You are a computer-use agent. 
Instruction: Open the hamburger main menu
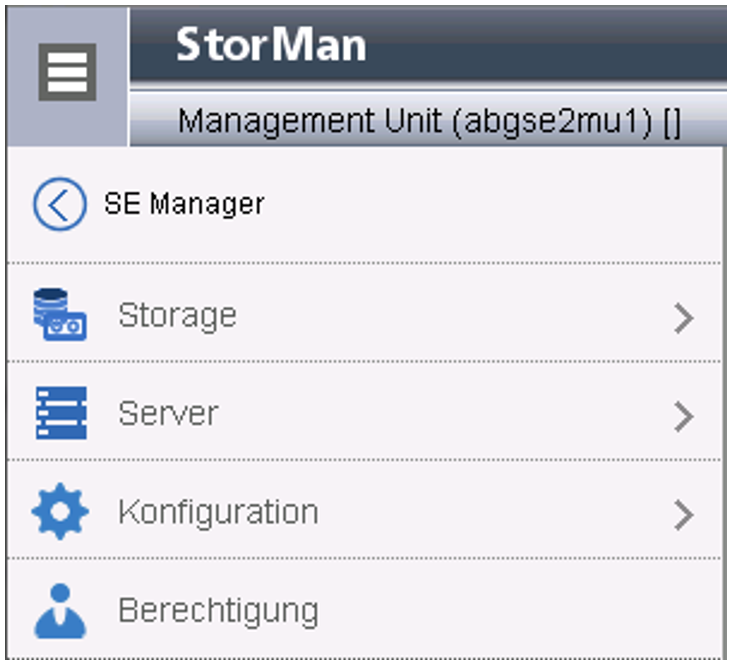[67, 72]
